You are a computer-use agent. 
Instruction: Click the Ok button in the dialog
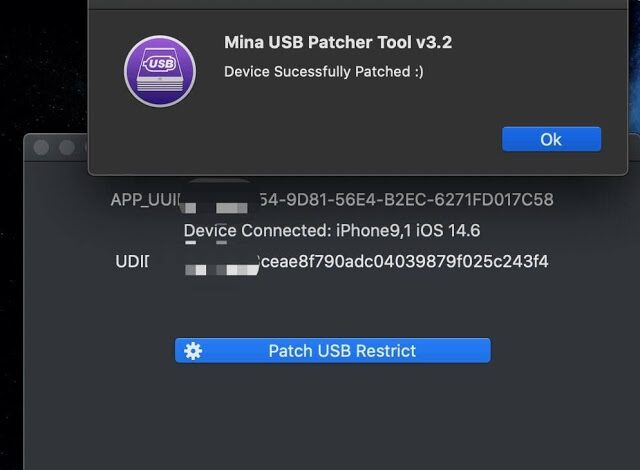tap(551, 139)
